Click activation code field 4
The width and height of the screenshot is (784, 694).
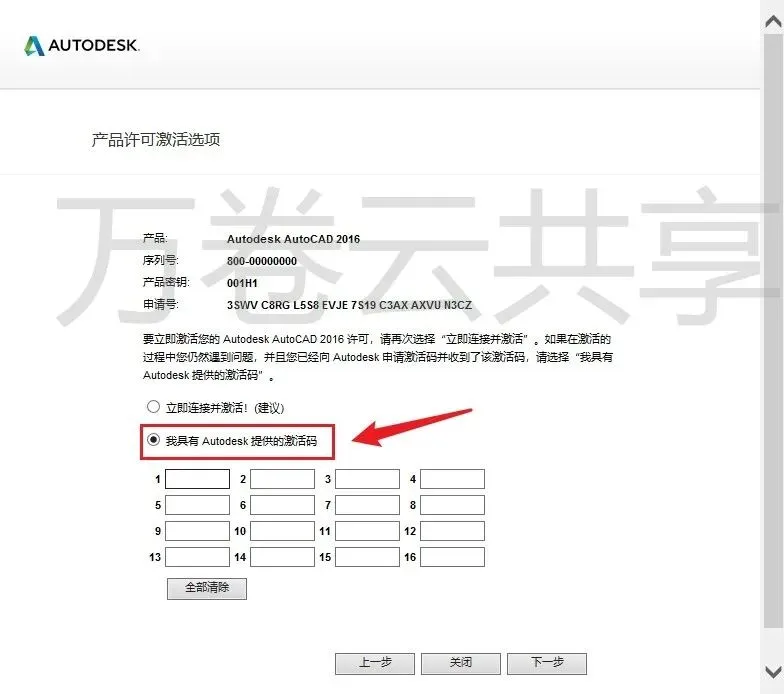[452, 479]
